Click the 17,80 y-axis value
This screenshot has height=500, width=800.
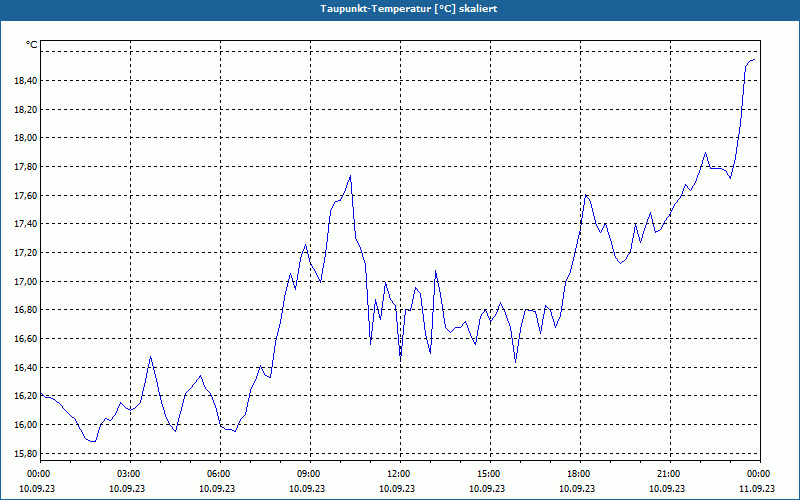pos(28,167)
